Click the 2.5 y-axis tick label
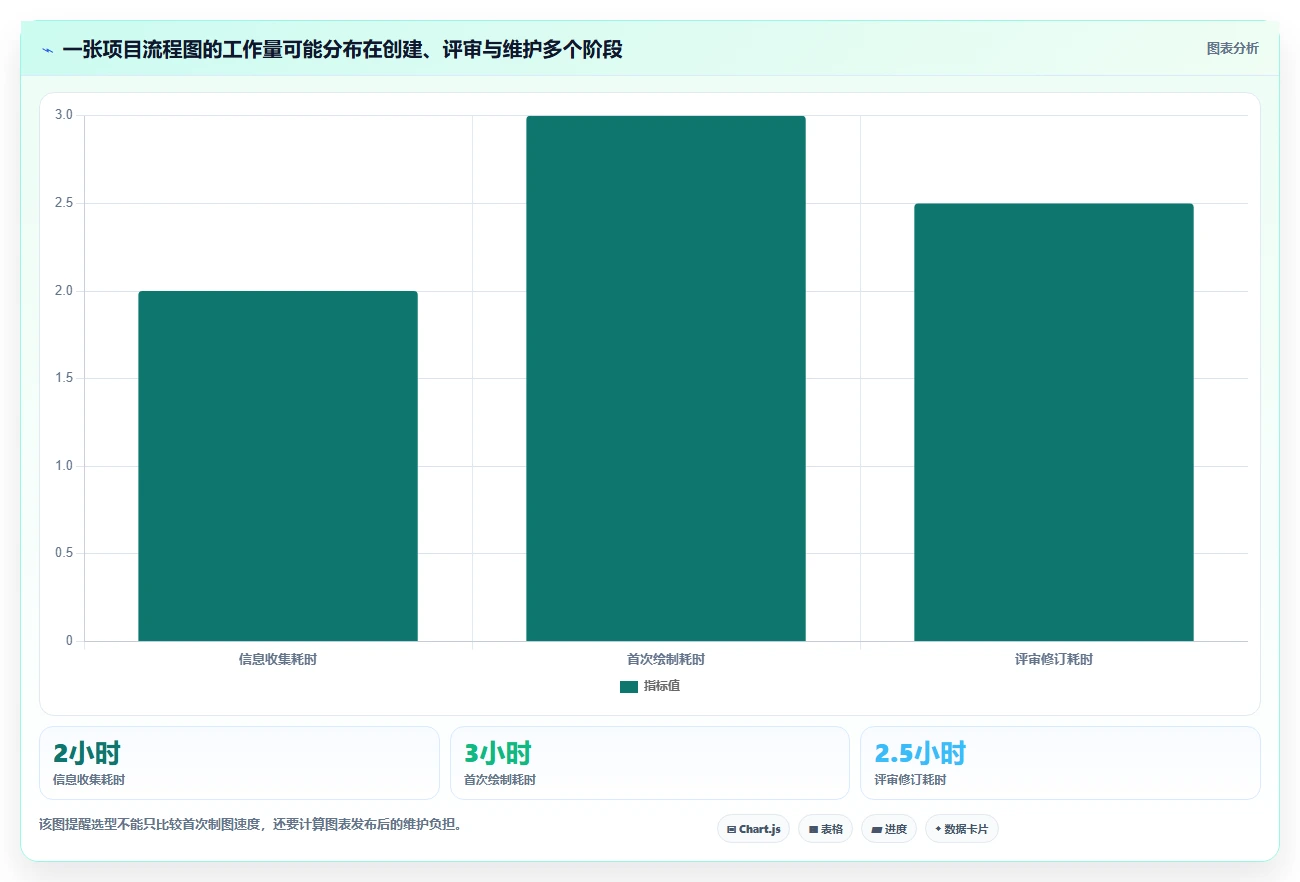Viewport: 1300px width, 882px height. (64, 203)
